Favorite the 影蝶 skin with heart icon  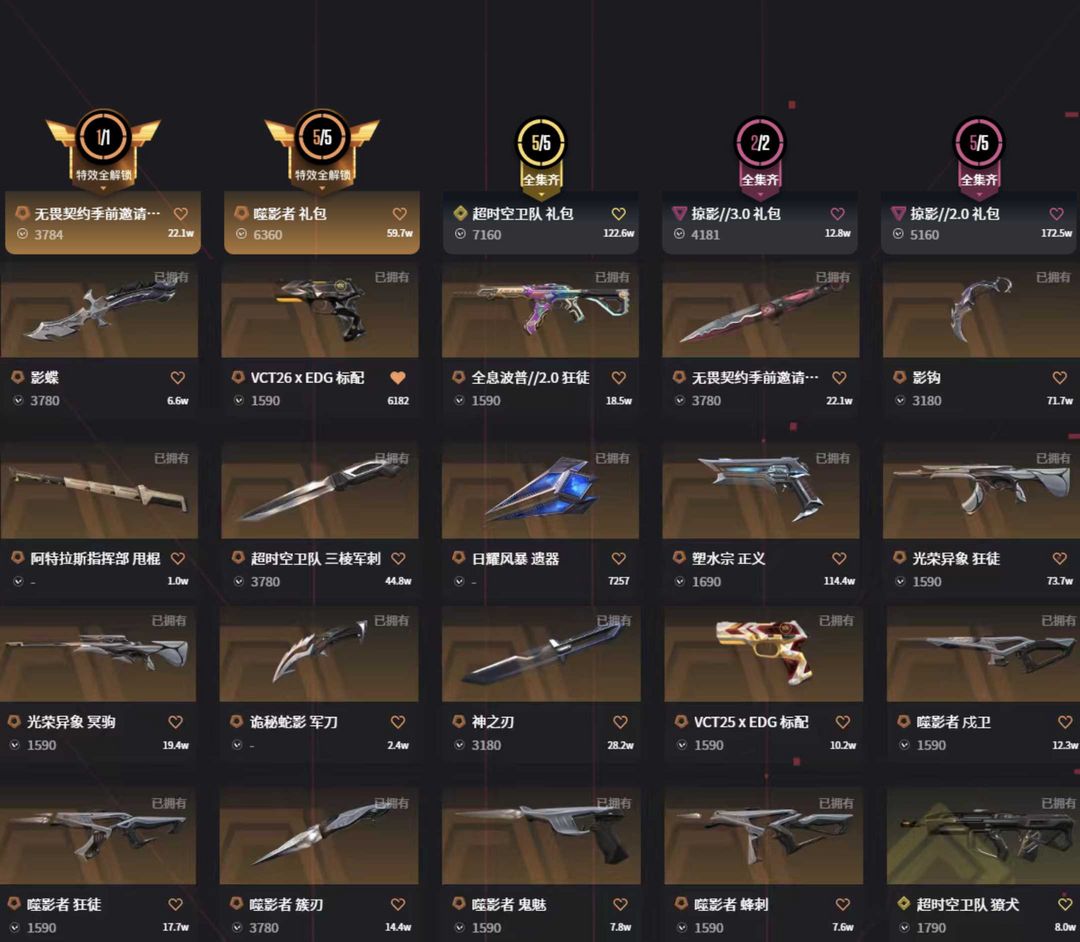point(178,377)
